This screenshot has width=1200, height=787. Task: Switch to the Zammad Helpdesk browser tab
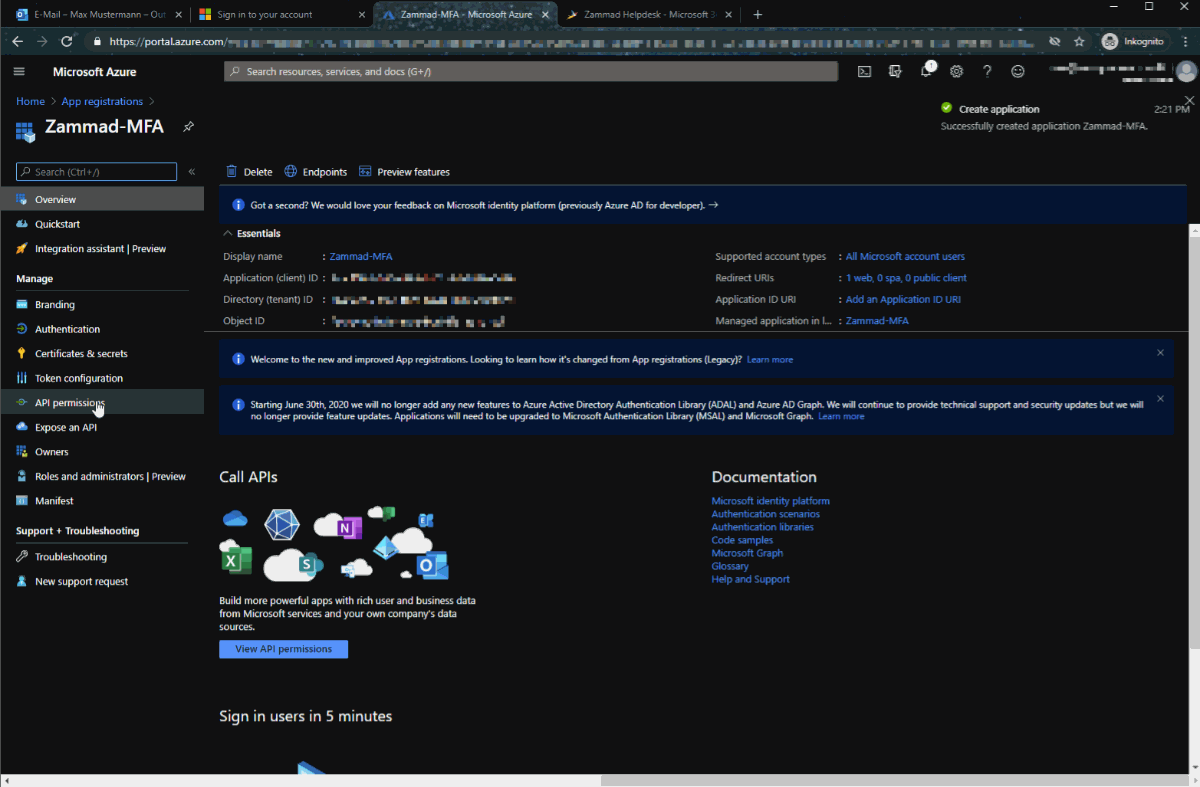pyautogui.click(x=650, y=14)
